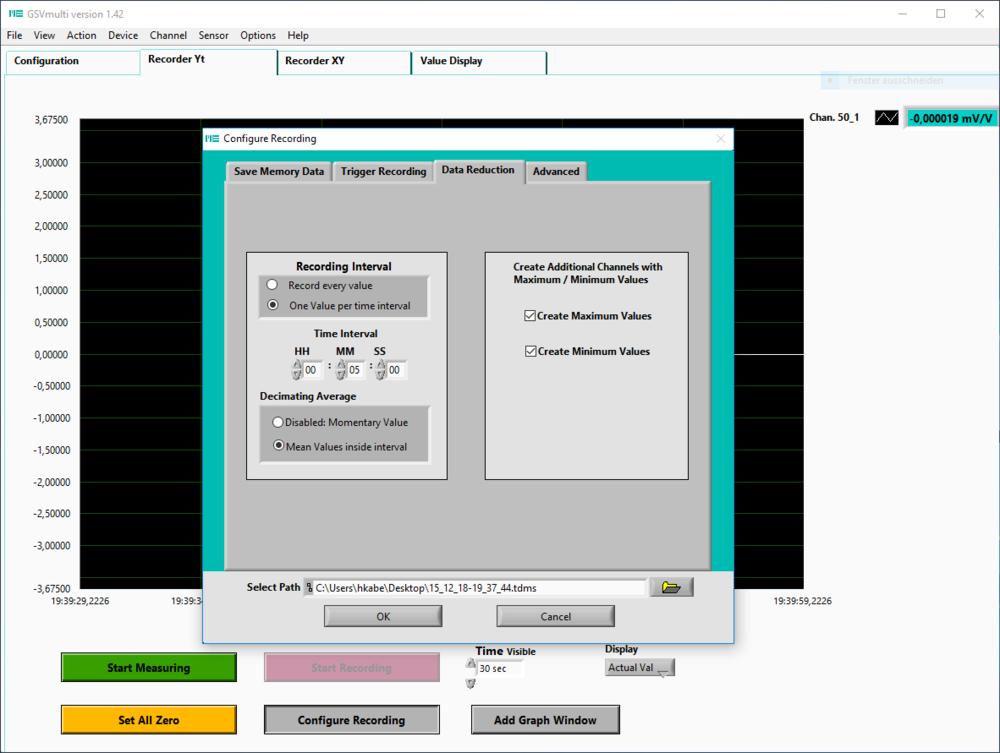This screenshot has height=753, width=1000.
Task: Click the green Start Measuring button
Action: (x=149, y=668)
